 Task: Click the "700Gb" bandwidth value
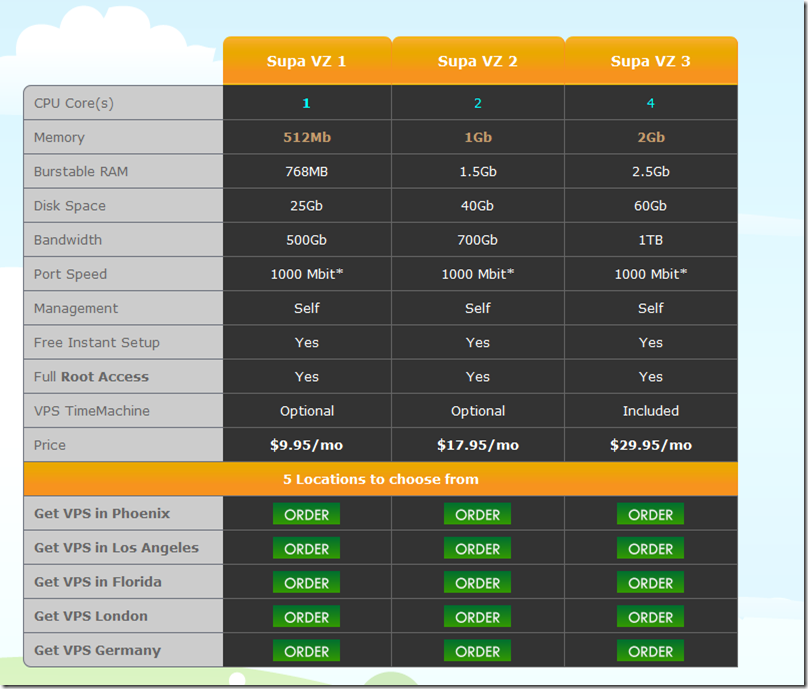click(478, 240)
